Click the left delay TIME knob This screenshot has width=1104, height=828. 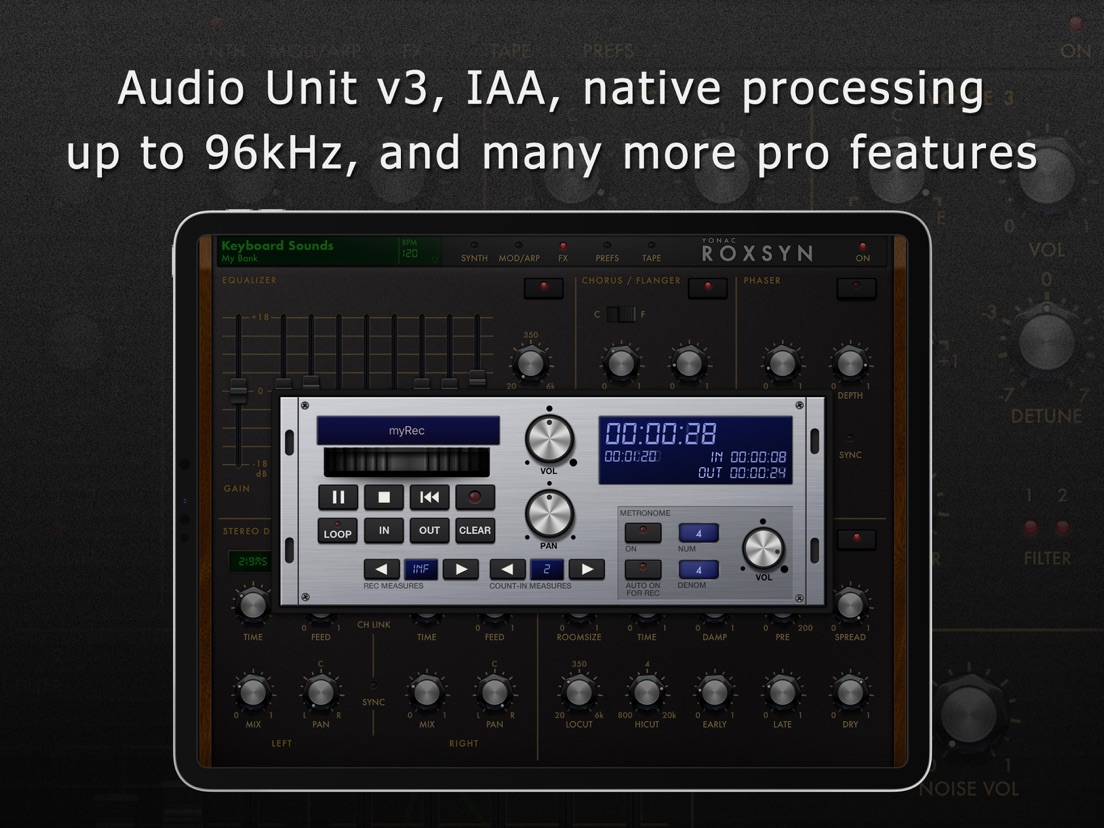click(x=252, y=605)
